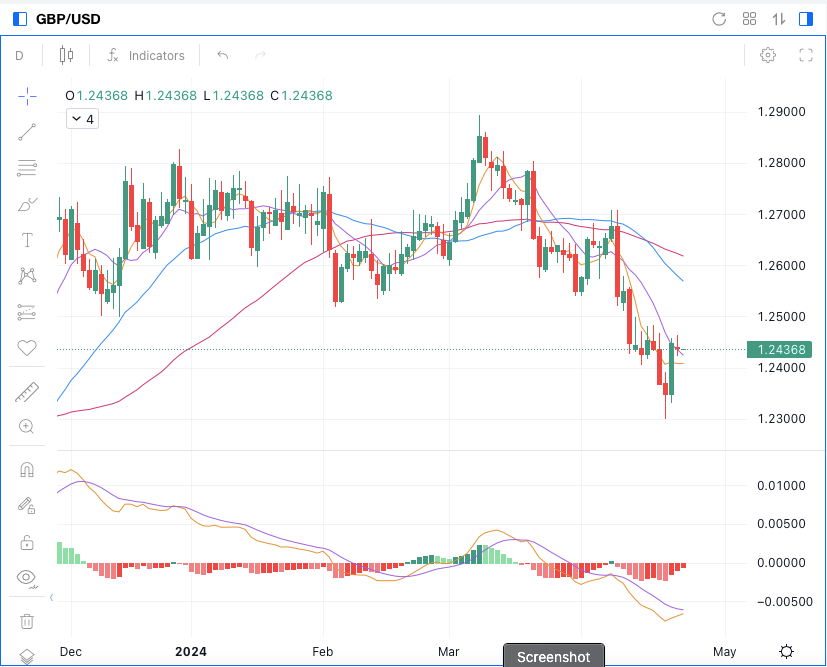Open chart settings gear in toolbar
The image size is (827, 667).
(x=768, y=56)
